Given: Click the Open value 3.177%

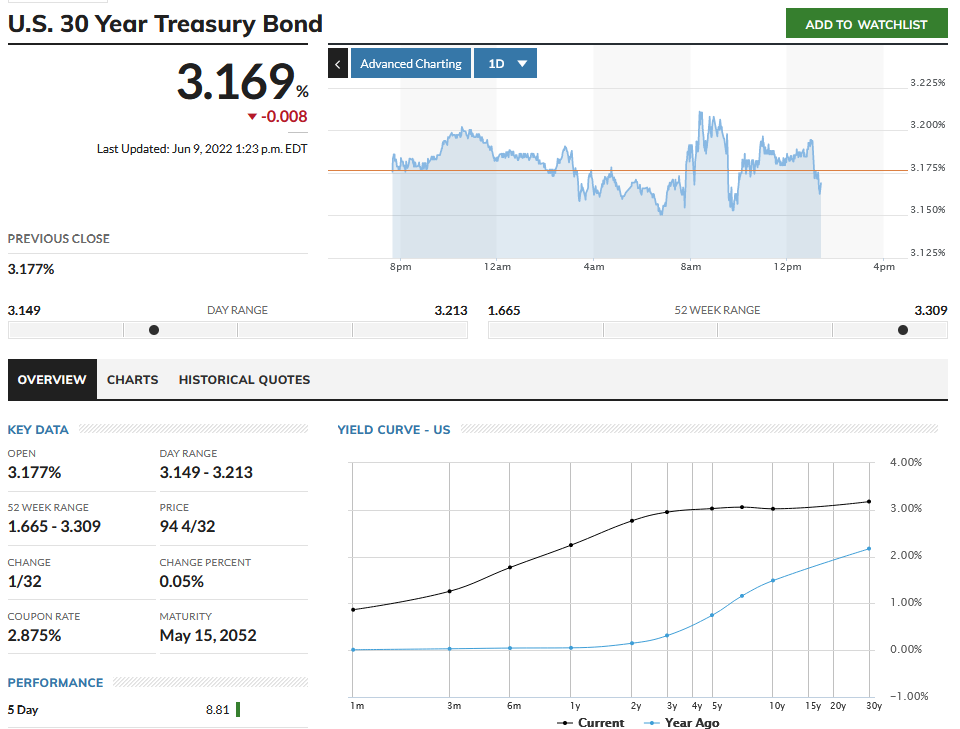Looking at the screenshot, I should [x=34, y=473].
